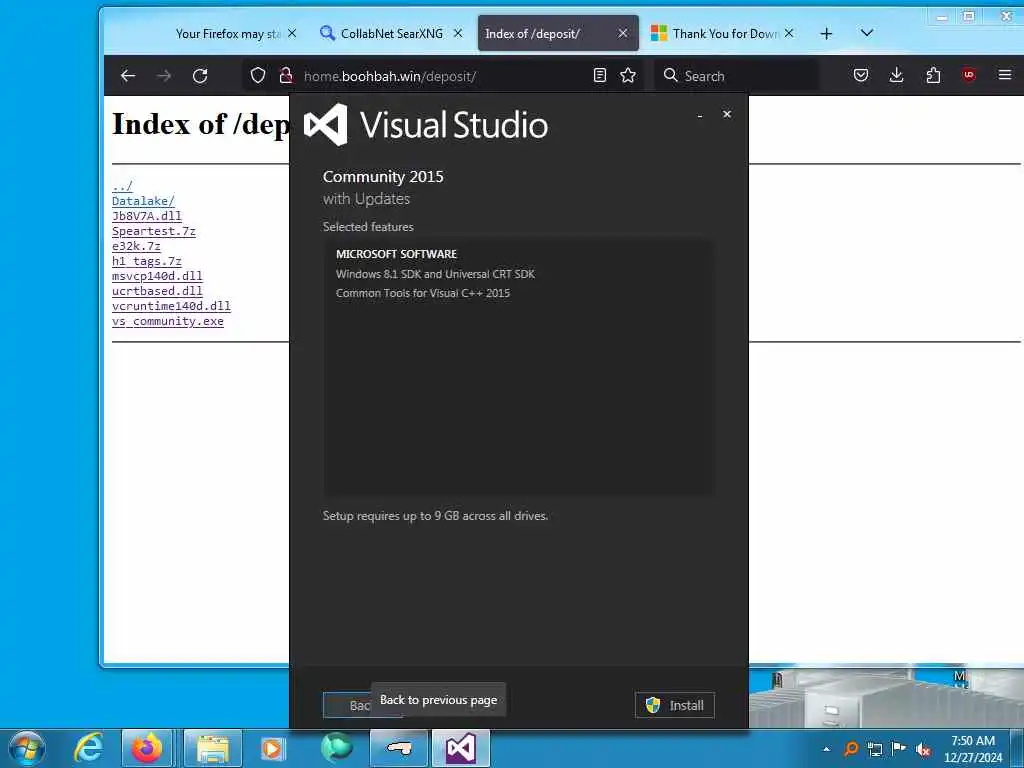Screen dimensions: 1024x768
Task: Click Common Tools for Visual C++ 2015 entry
Action: [423, 293]
